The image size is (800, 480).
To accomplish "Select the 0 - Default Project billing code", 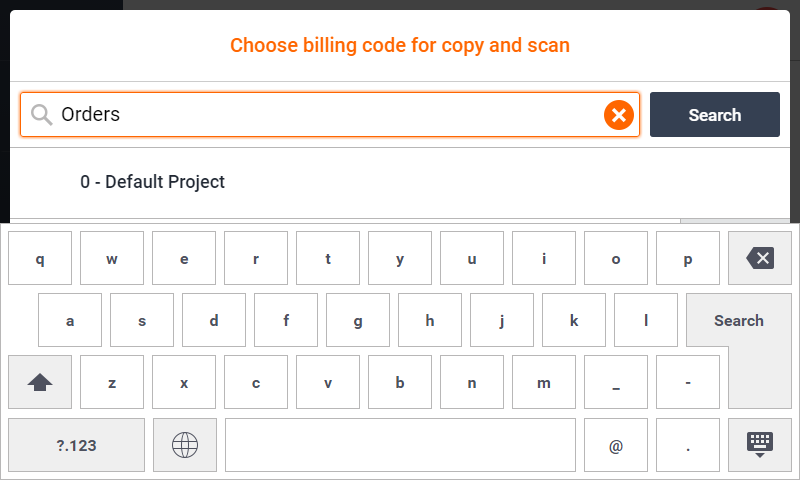I will tap(153, 182).
